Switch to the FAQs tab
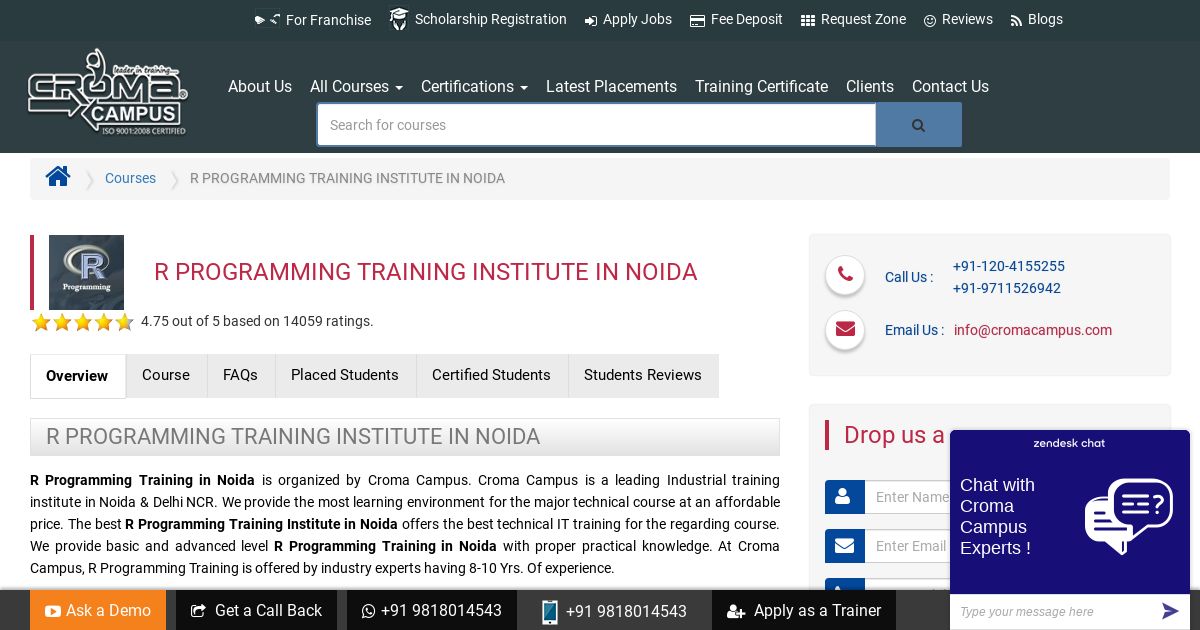Viewport: 1200px width, 630px height. (240, 375)
